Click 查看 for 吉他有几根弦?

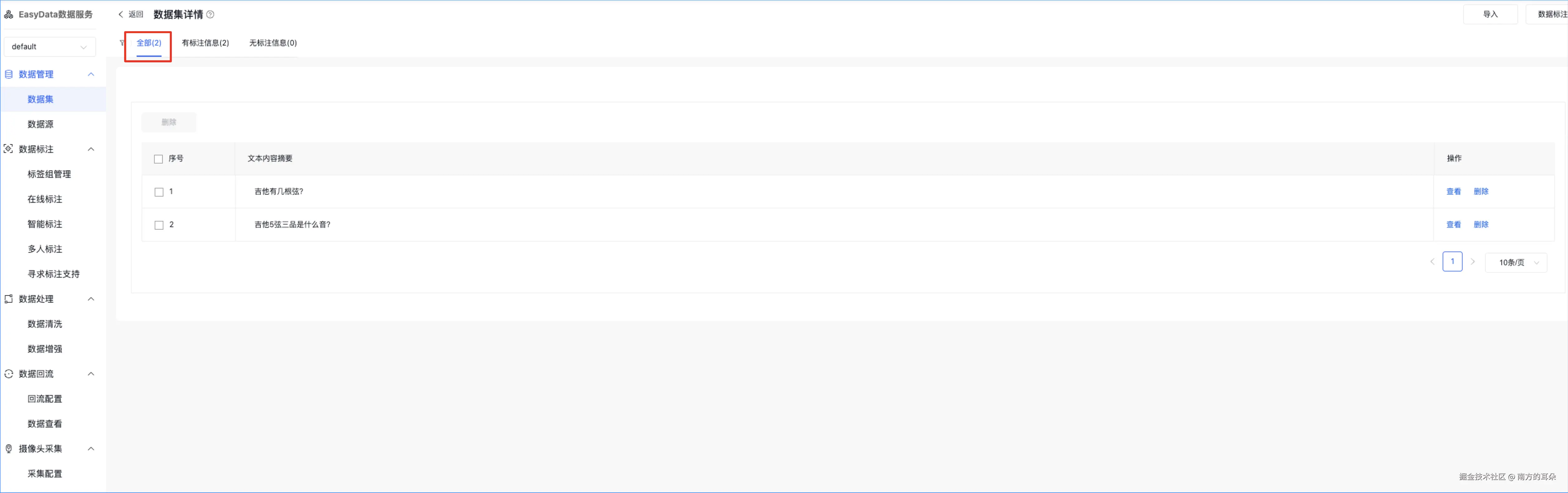1453,191
